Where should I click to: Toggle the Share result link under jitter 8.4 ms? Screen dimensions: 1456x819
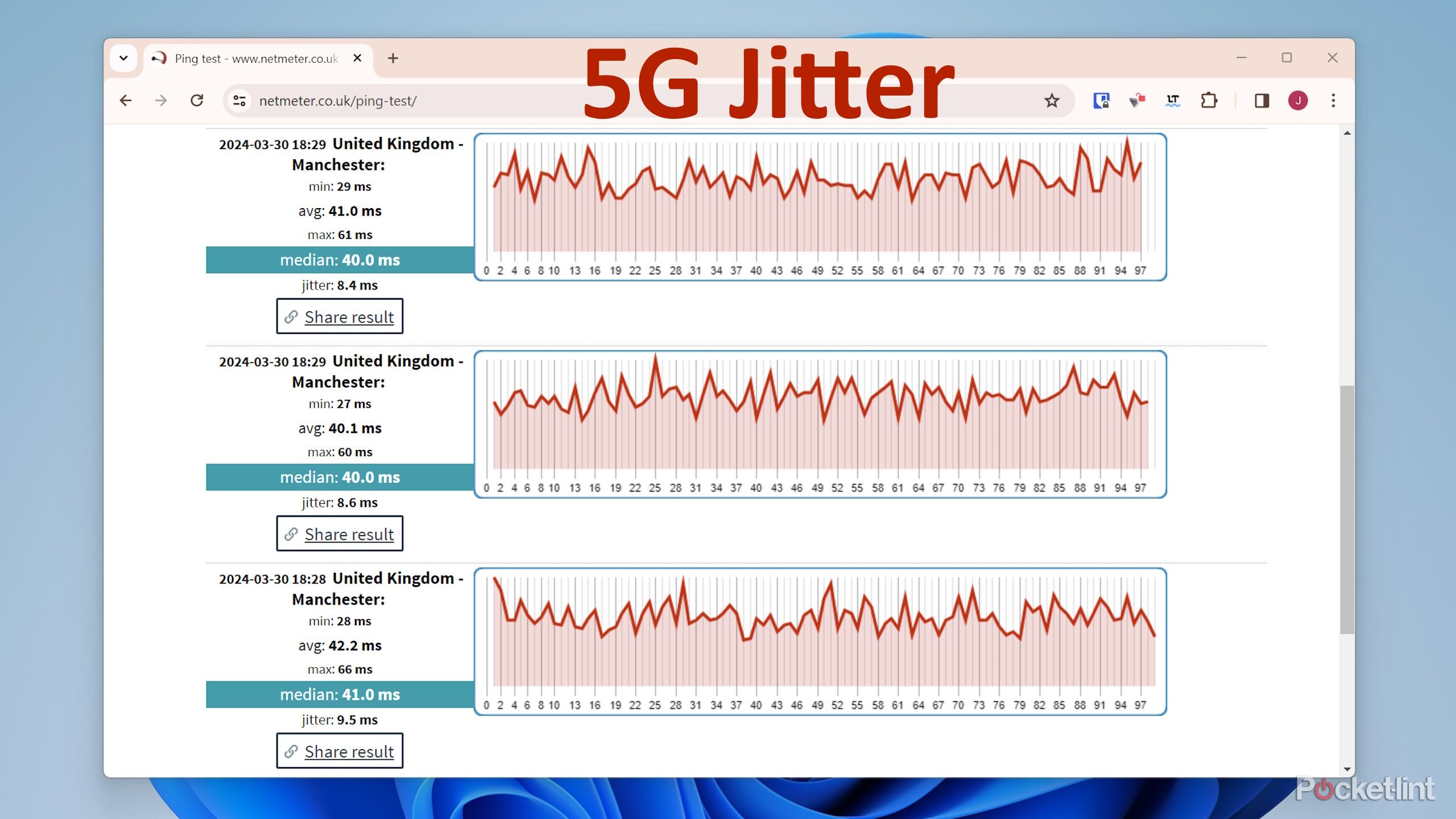pyautogui.click(x=340, y=317)
